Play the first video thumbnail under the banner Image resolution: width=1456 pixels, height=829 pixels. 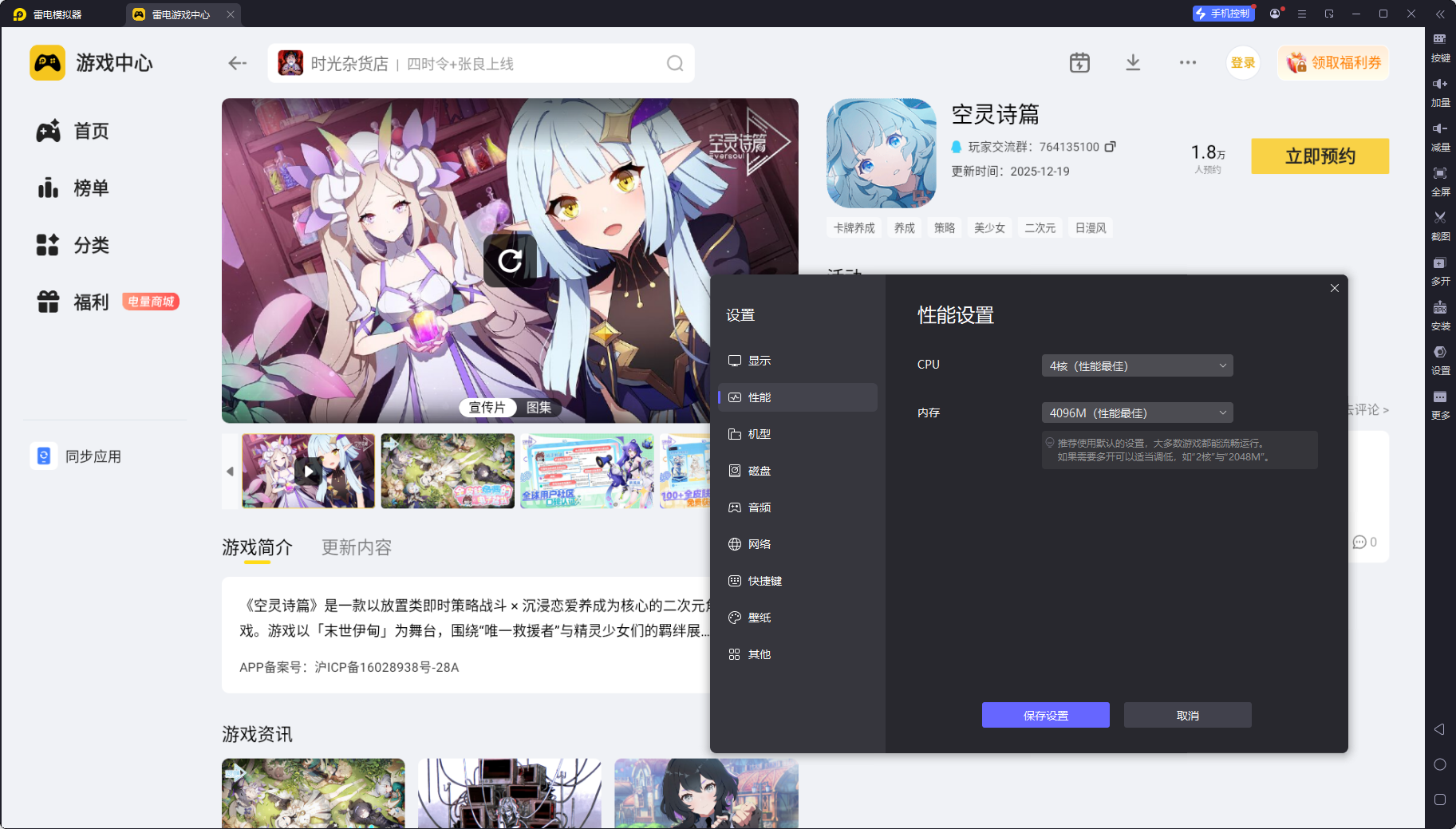[308, 471]
